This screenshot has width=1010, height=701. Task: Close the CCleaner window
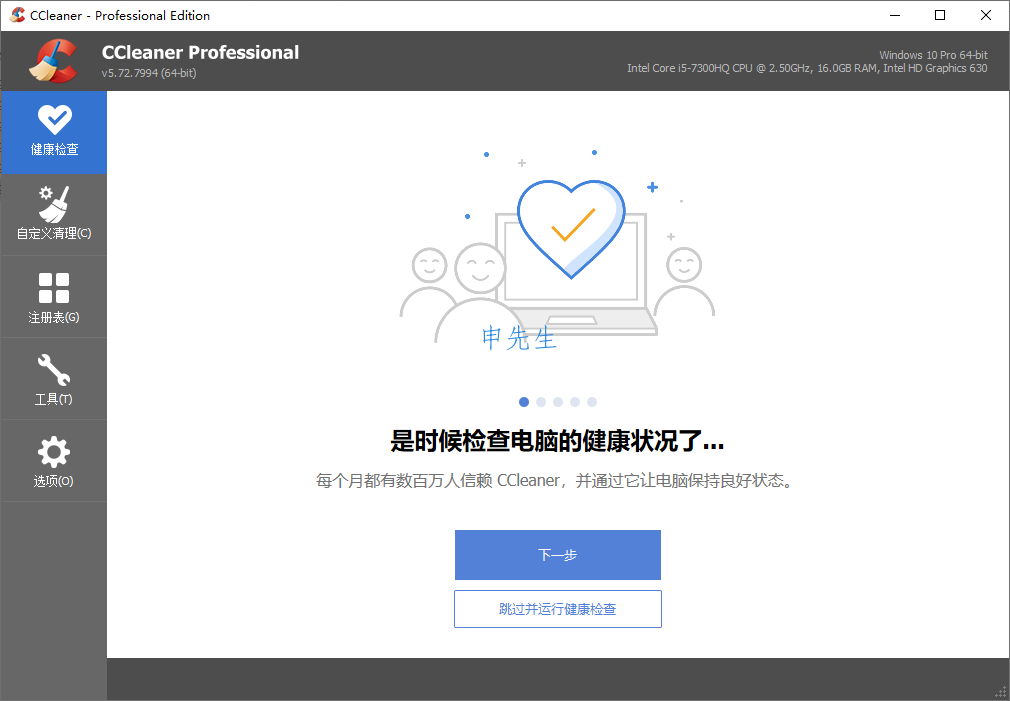pyautogui.click(x=986, y=15)
